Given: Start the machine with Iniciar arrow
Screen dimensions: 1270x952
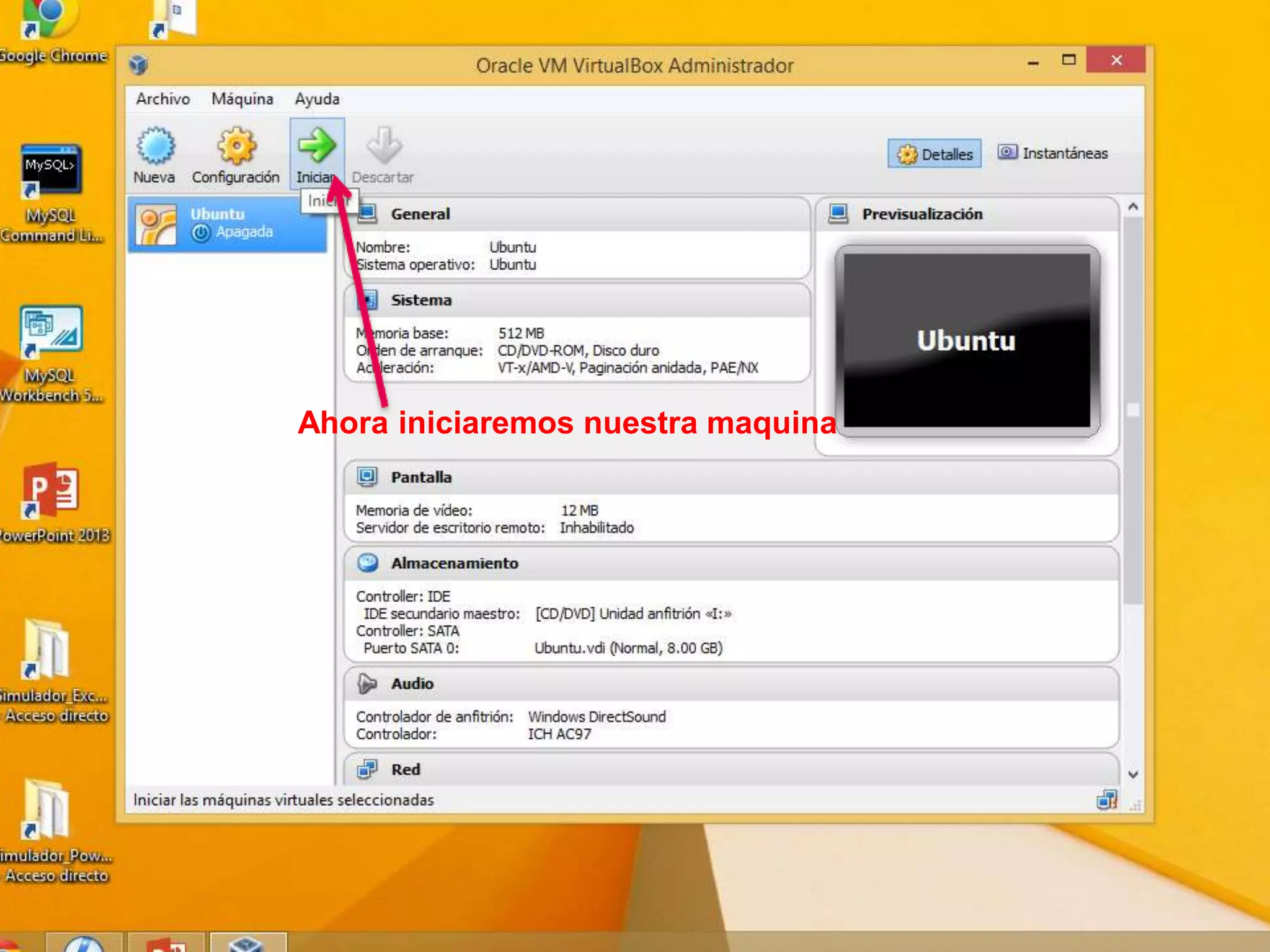Looking at the screenshot, I should coord(316,145).
